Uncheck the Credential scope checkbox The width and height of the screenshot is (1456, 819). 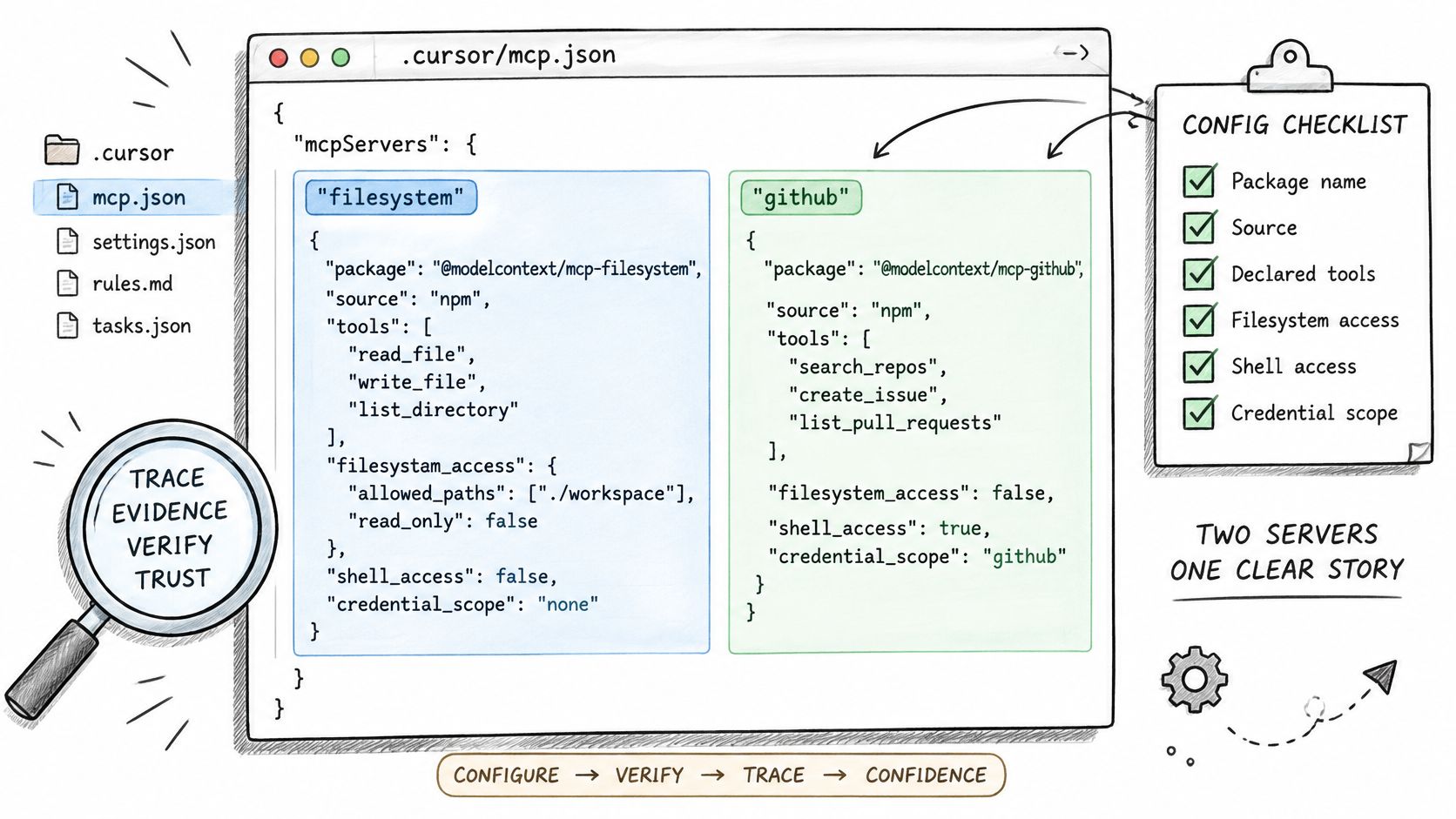pos(1199,412)
